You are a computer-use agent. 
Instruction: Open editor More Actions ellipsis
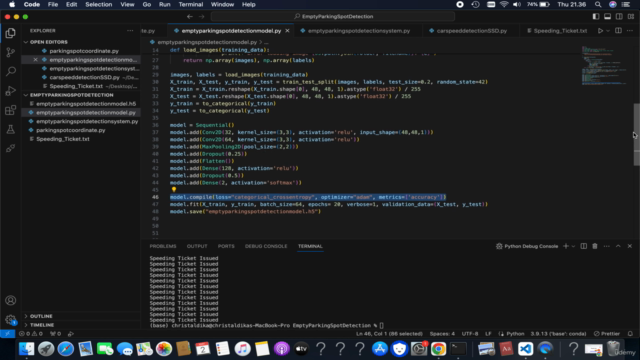630,31
